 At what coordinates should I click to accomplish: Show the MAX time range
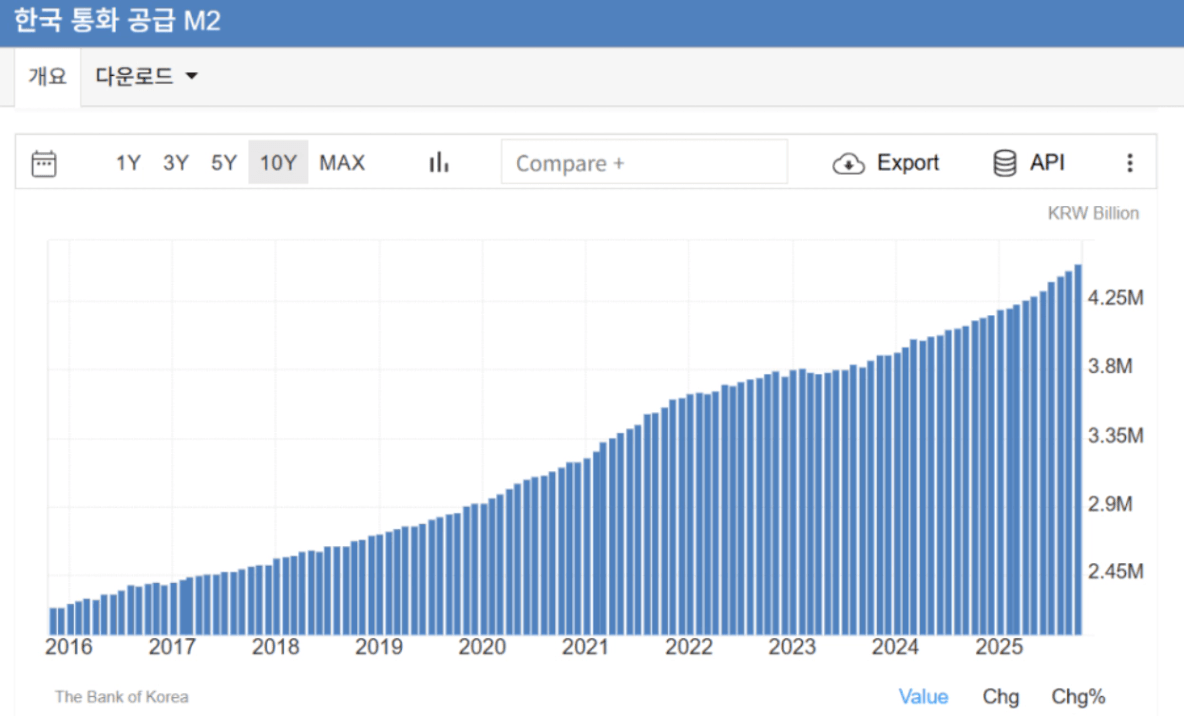pyautogui.click(x=342, y=163)
